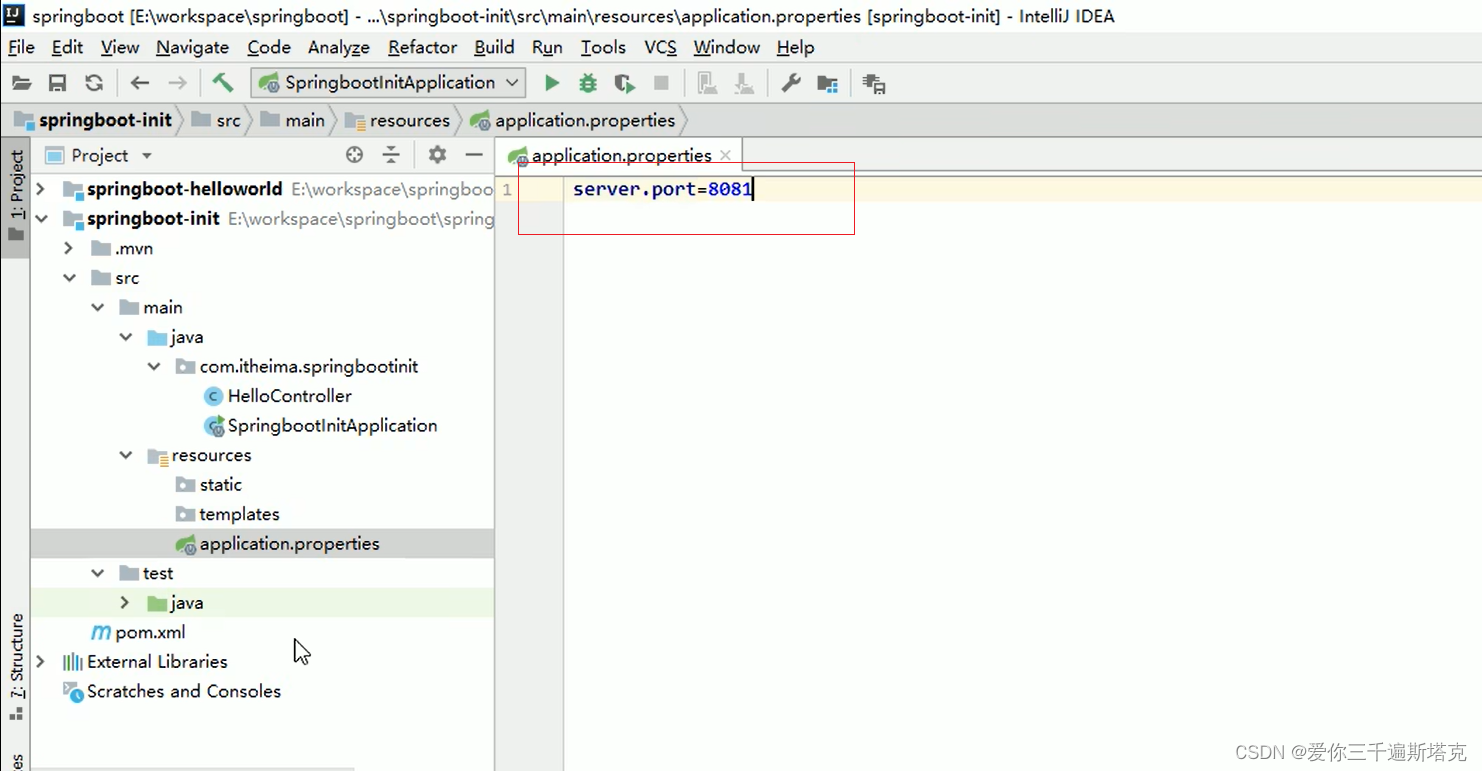Hide the Project panel with the minus icon

tap(474, 155)
